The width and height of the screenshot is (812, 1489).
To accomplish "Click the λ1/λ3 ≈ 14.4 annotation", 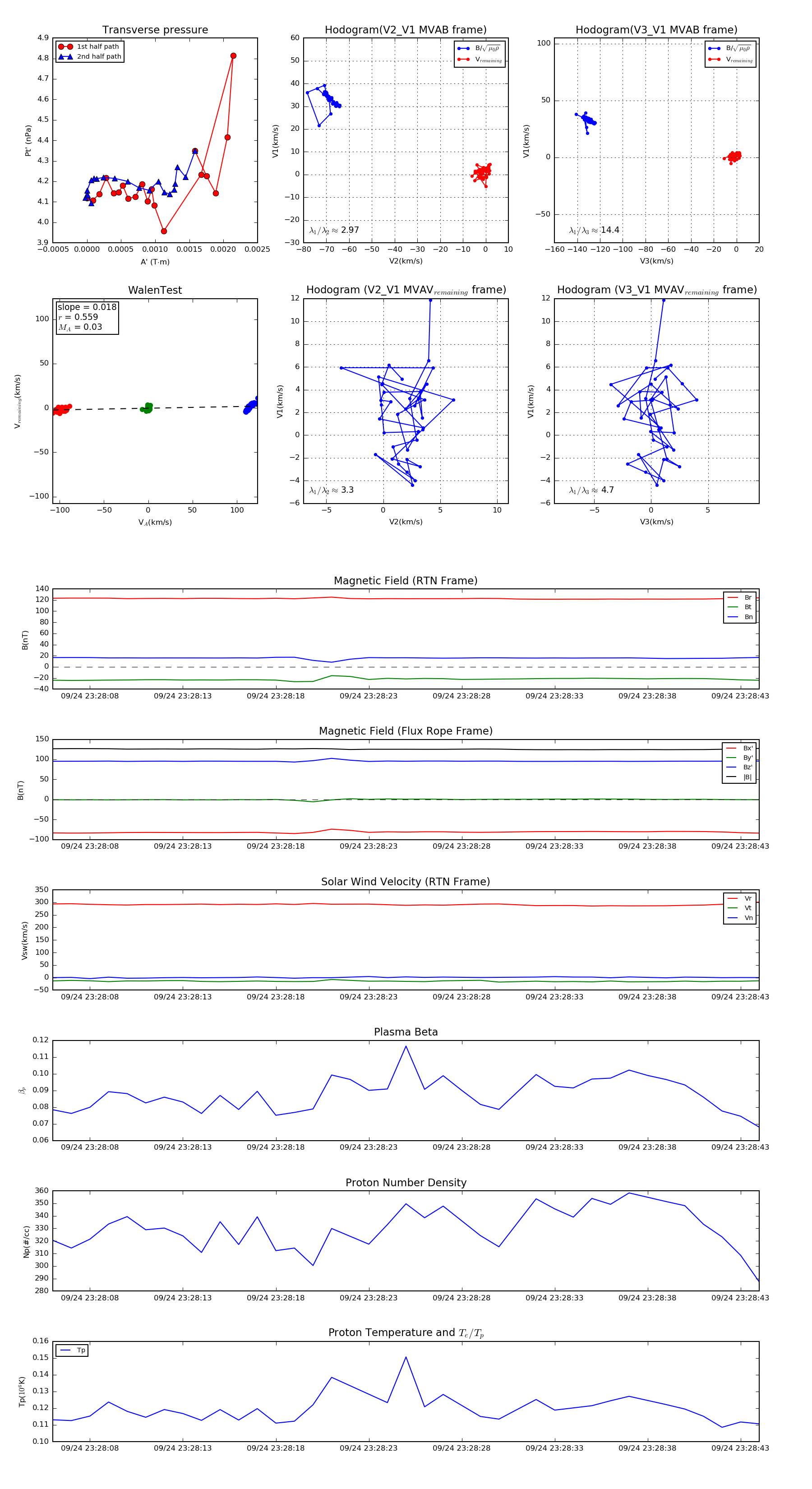I will [x=594, y=230].
